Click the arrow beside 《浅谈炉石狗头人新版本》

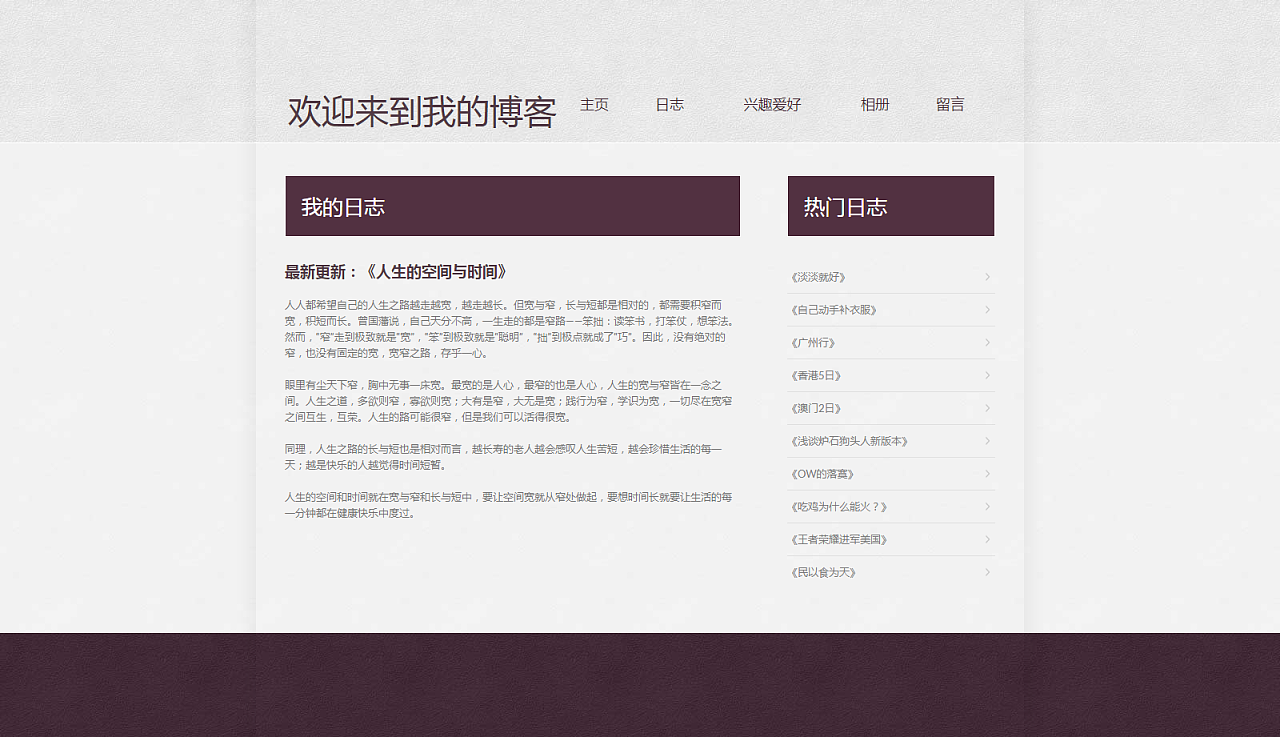click(987, 441)
